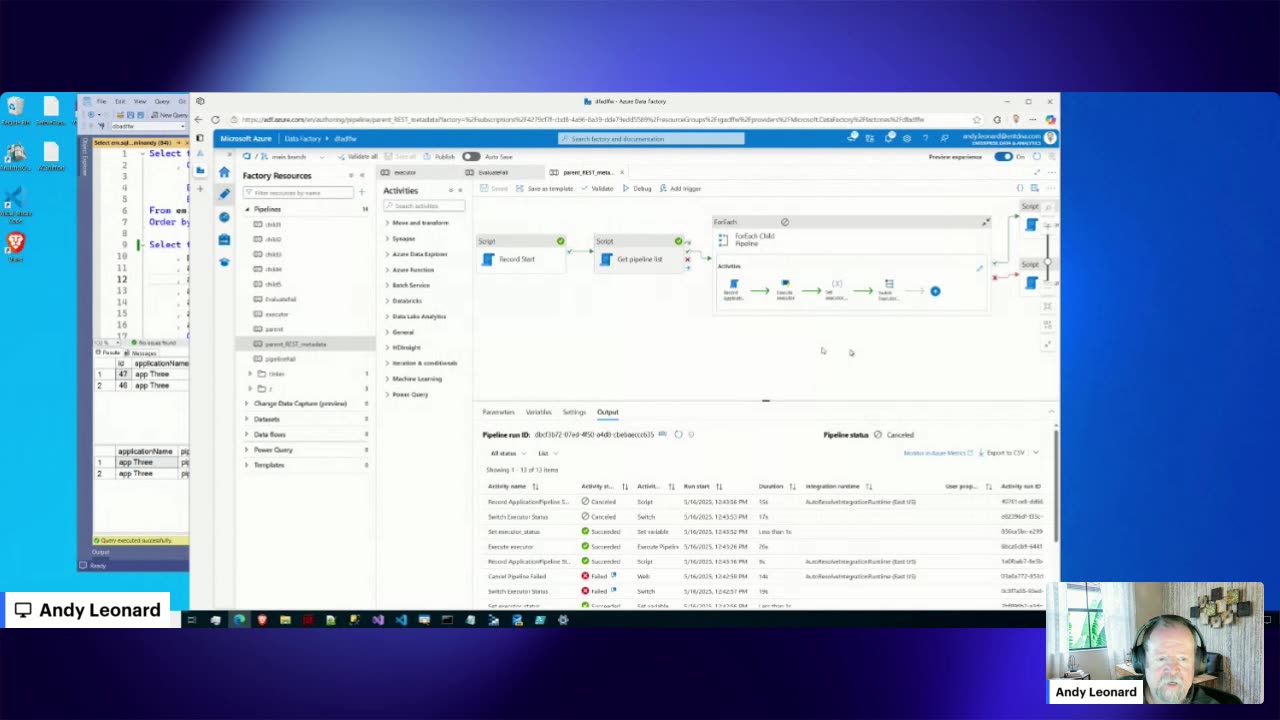
Task: Click the pencil edit icon in ForEach activities
Action: pos(979,268)
